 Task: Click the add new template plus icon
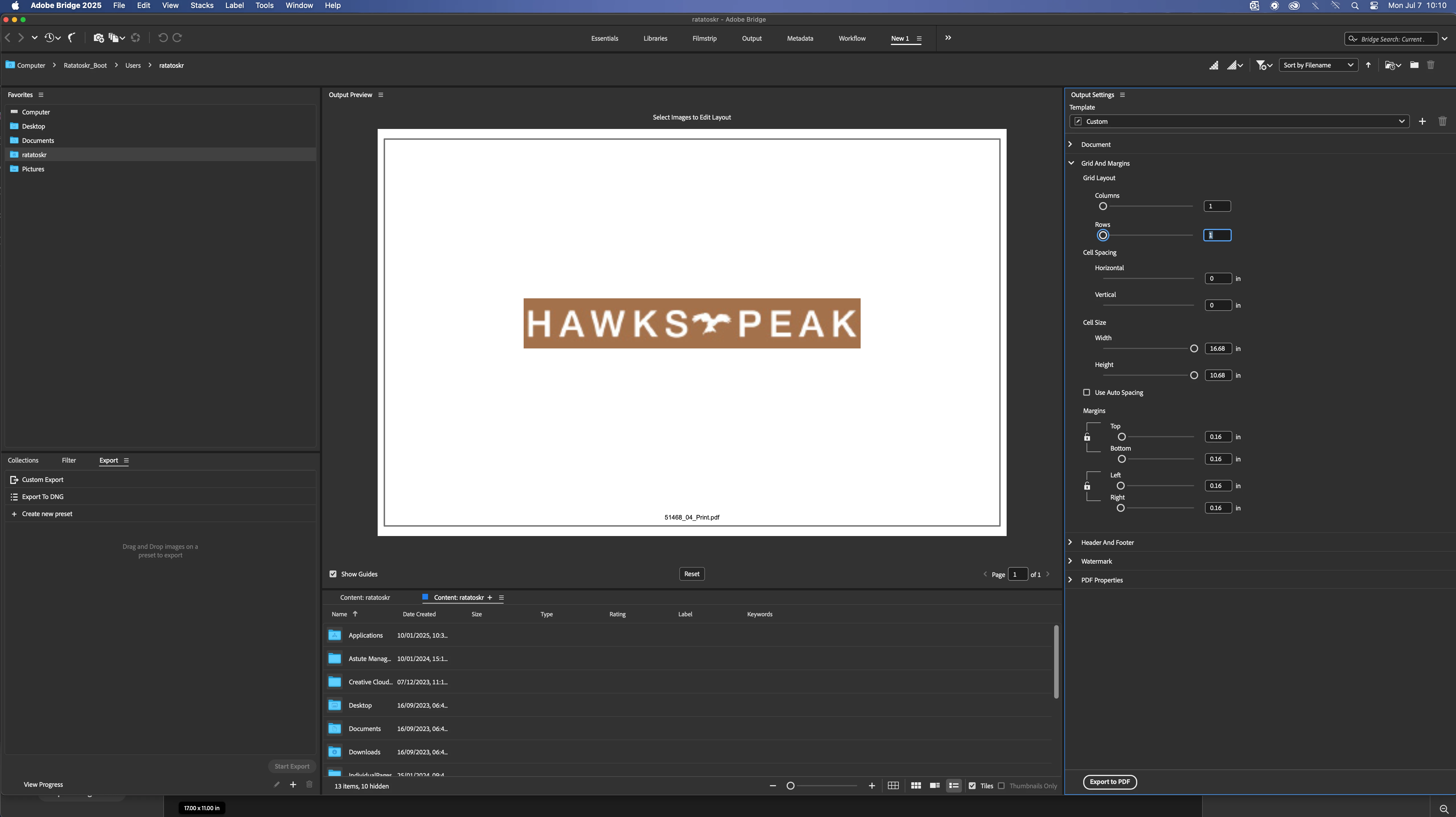(x=1422, y=122)
